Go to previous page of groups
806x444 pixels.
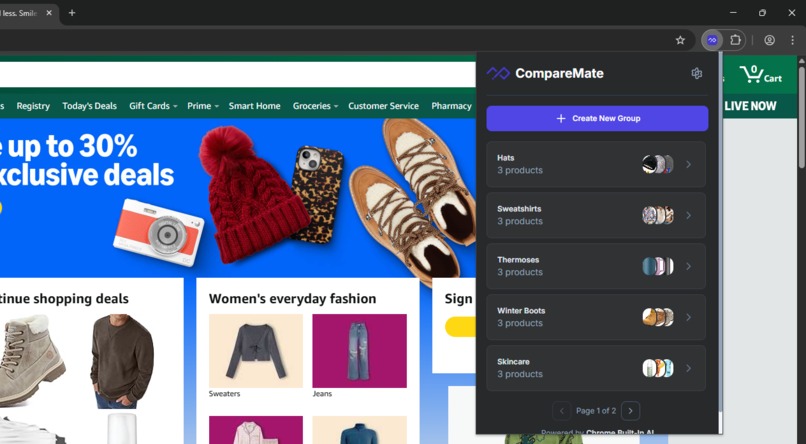[x=561, y=411]
